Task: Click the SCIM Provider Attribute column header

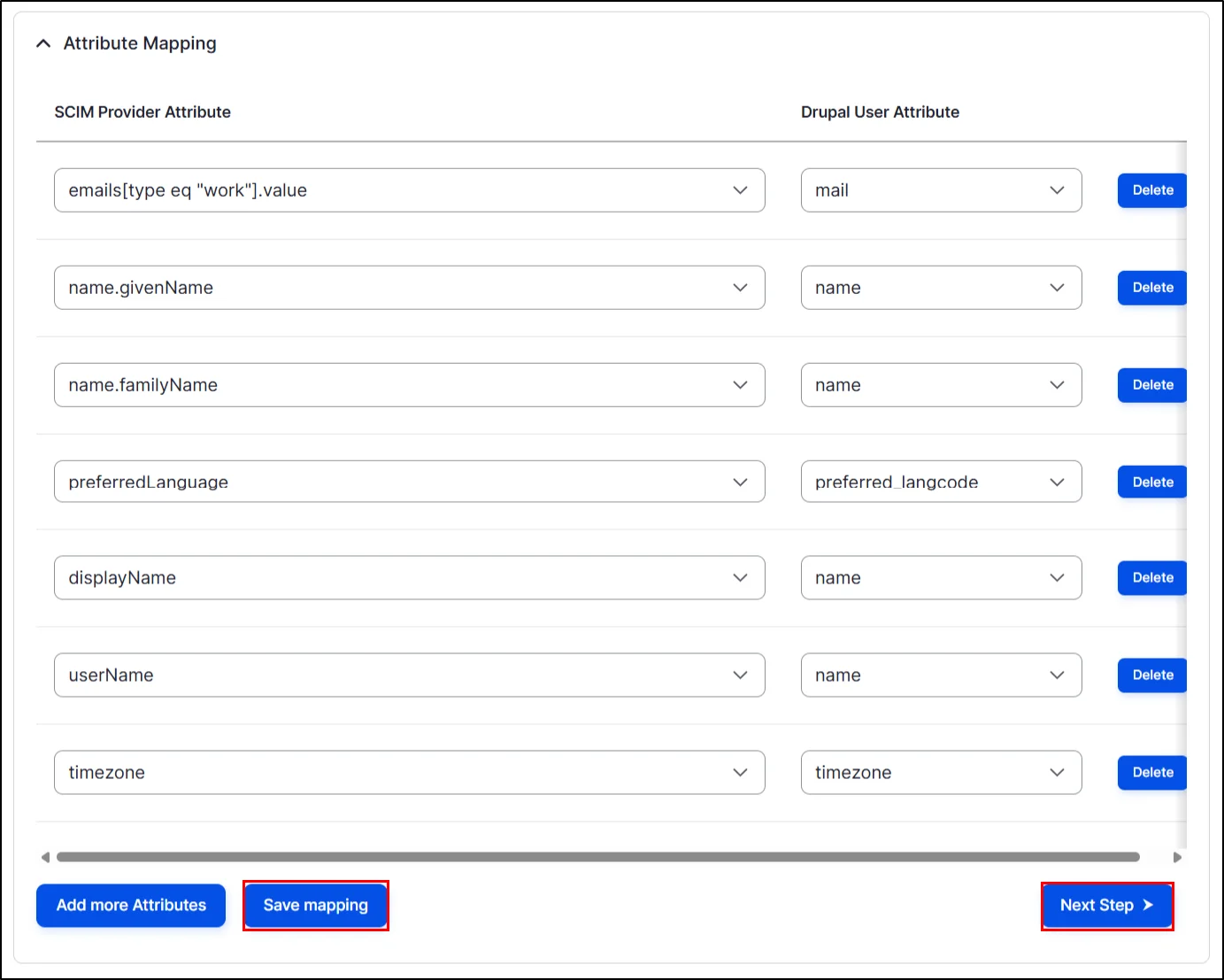Action: pyautogui.click(x=142, y=112)
